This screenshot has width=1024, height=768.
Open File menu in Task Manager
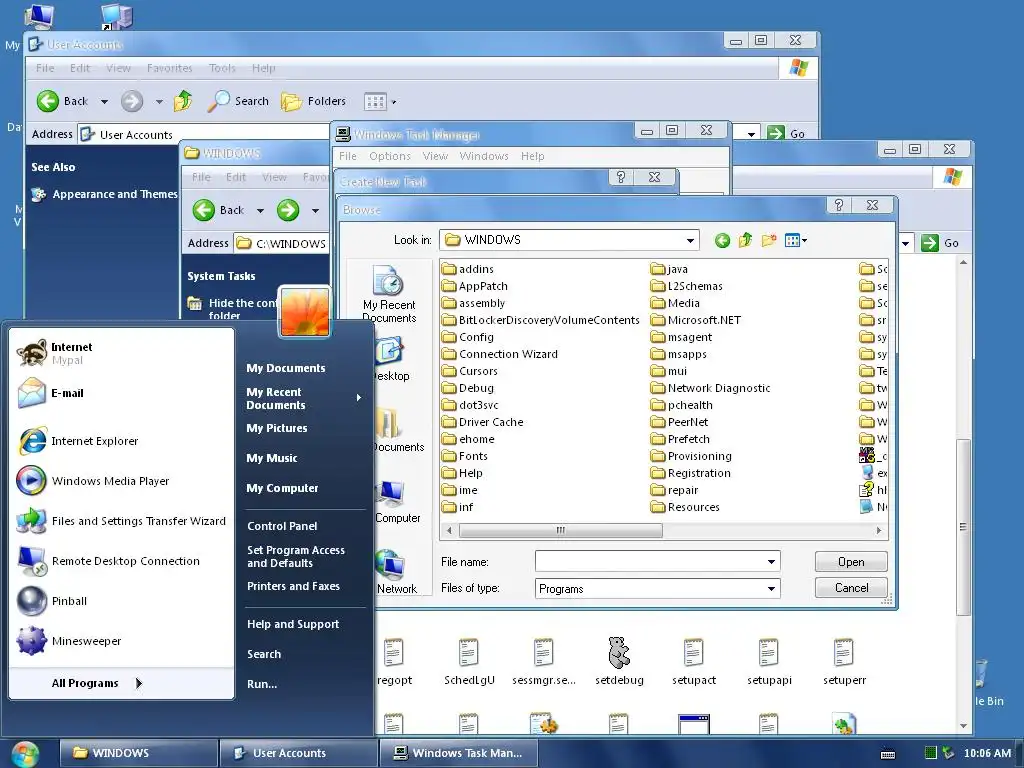pyautogui.click(x=348, y=156)
